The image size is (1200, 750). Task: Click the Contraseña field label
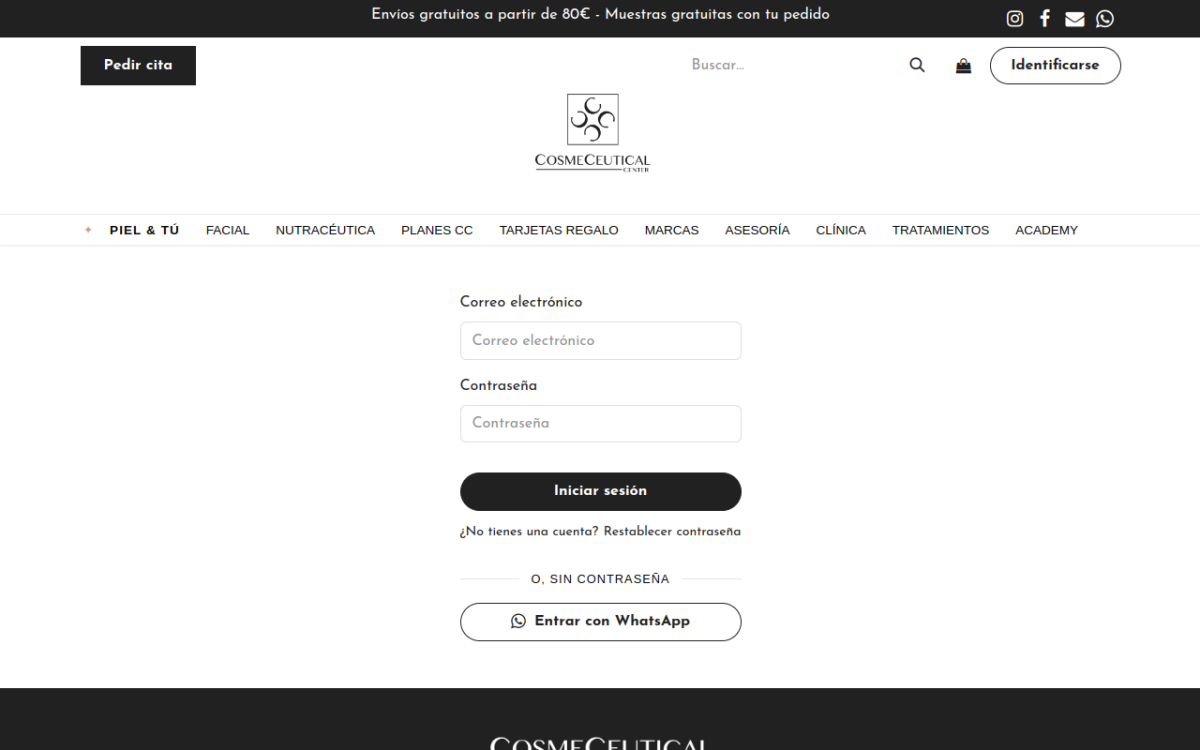pos(498,385)
